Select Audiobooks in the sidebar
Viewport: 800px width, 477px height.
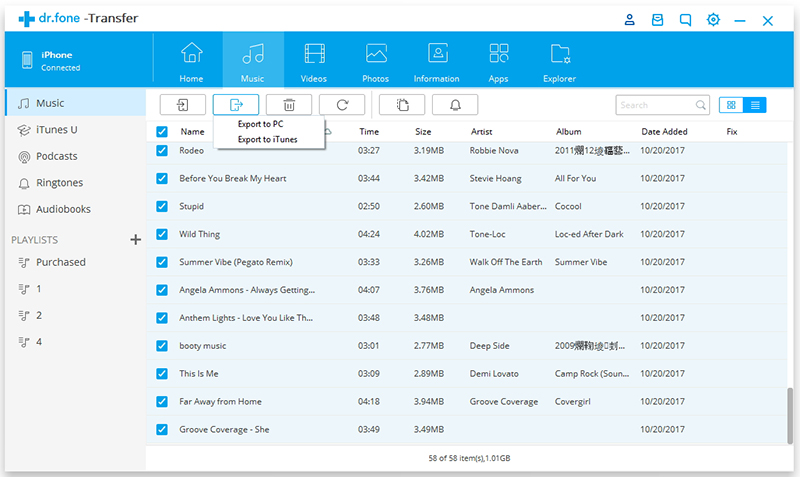(76, 209)
